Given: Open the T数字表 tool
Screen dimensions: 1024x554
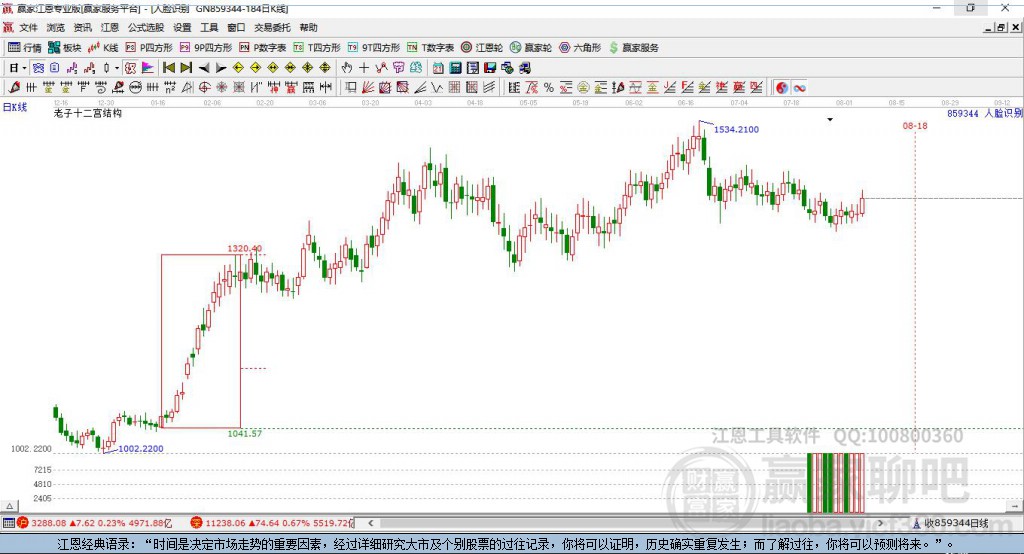Looking at the screenshot, I should click(430, 48).
